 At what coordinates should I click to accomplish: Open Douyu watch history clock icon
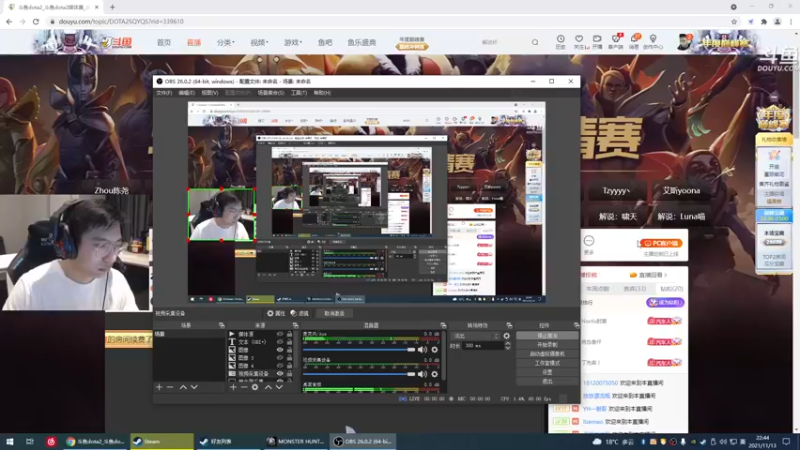[x=560, y=42]
